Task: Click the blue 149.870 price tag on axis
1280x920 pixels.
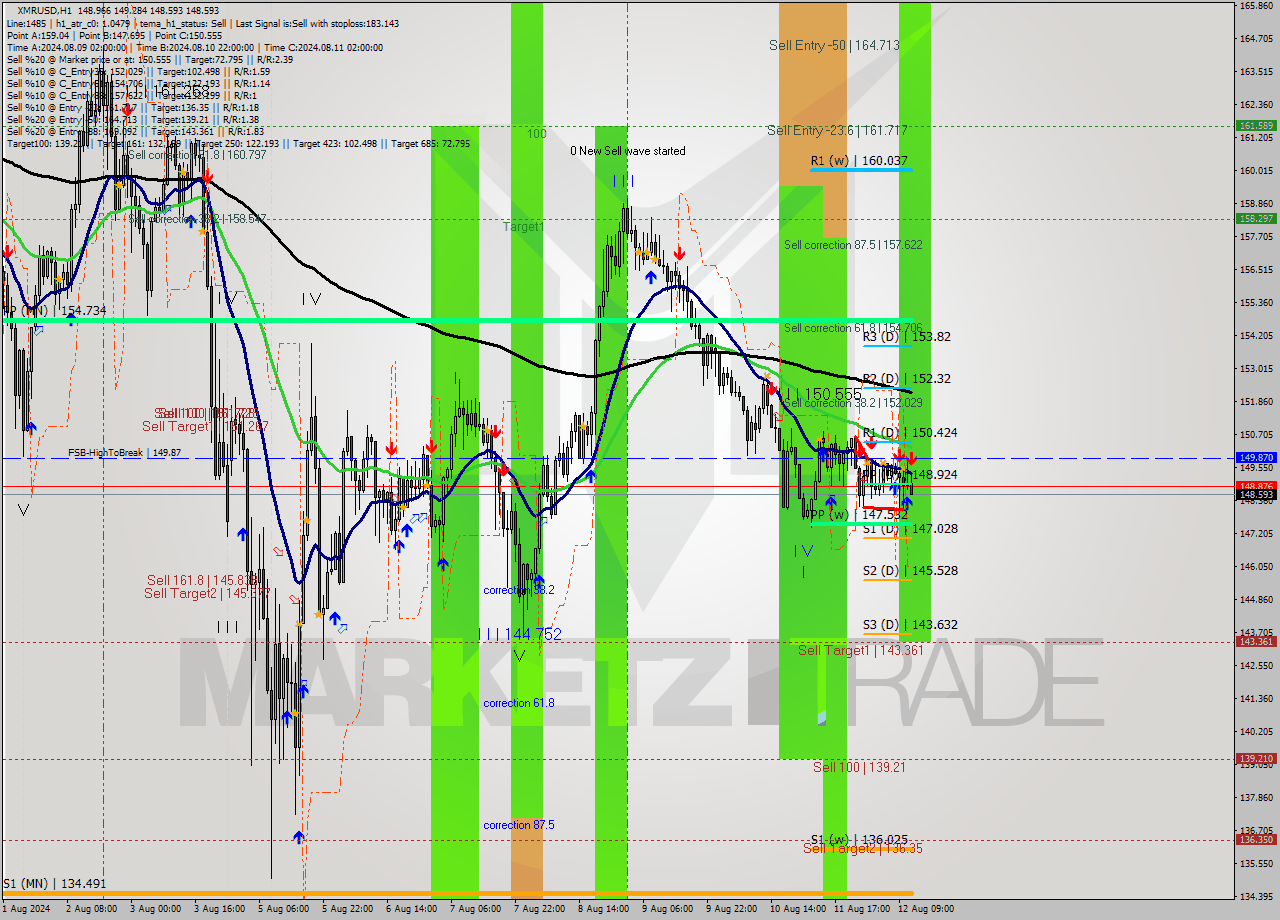Action: pos(1256,458)
